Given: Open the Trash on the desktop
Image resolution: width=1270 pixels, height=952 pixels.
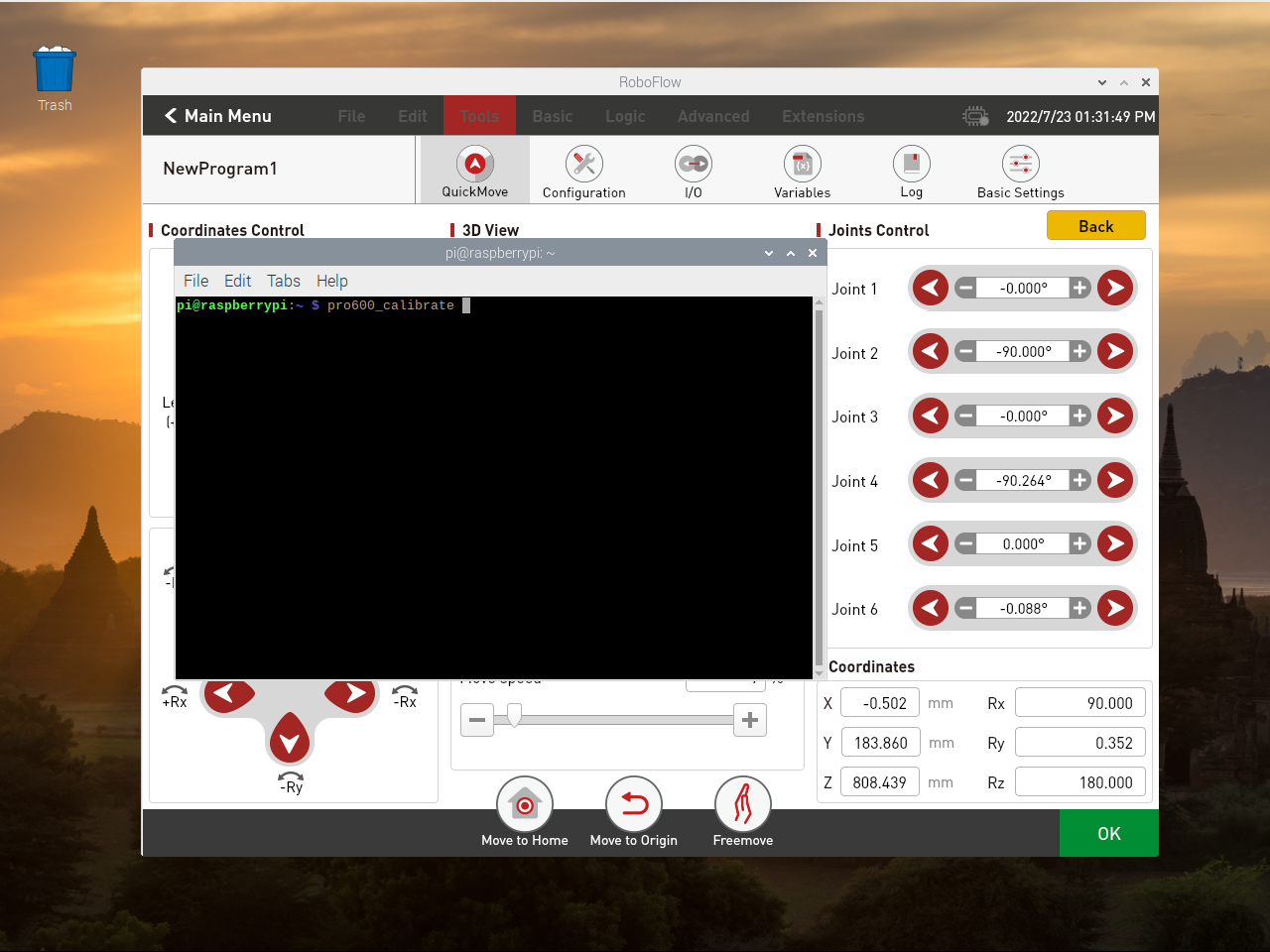Looking at the screenshot, I should coord(55,71).
